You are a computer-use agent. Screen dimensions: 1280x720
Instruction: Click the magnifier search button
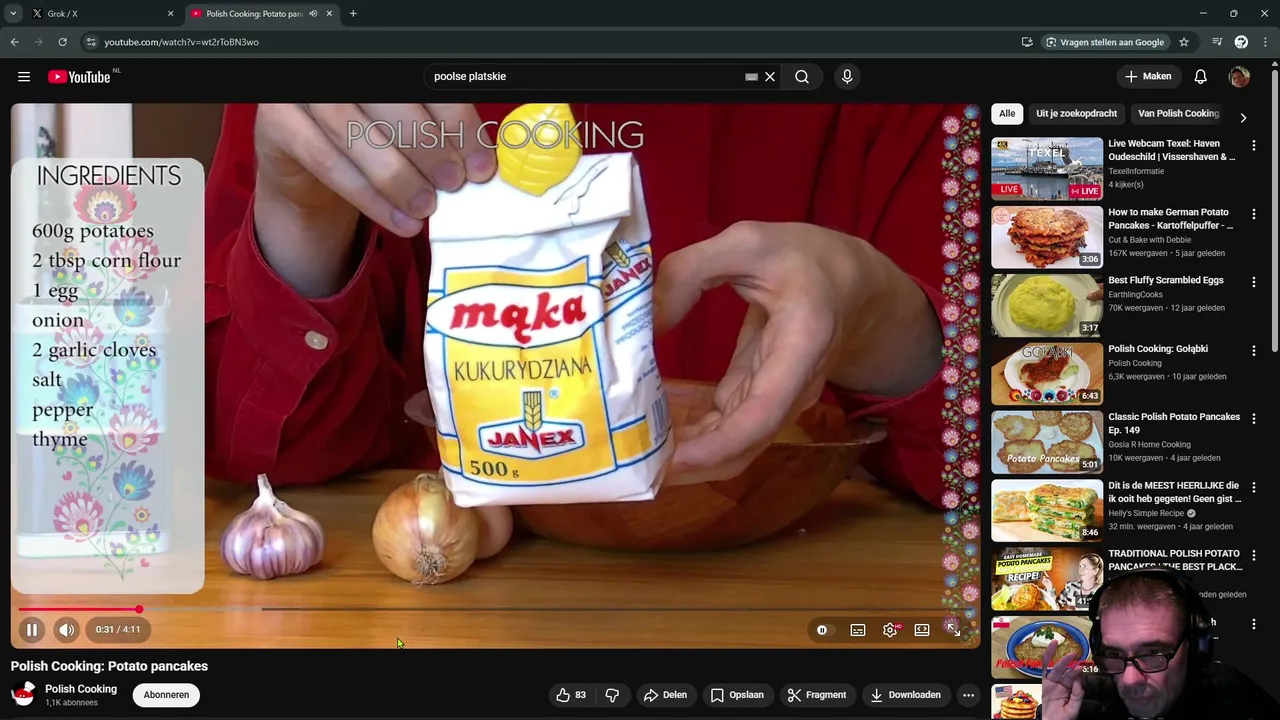(x=802, y=77)
